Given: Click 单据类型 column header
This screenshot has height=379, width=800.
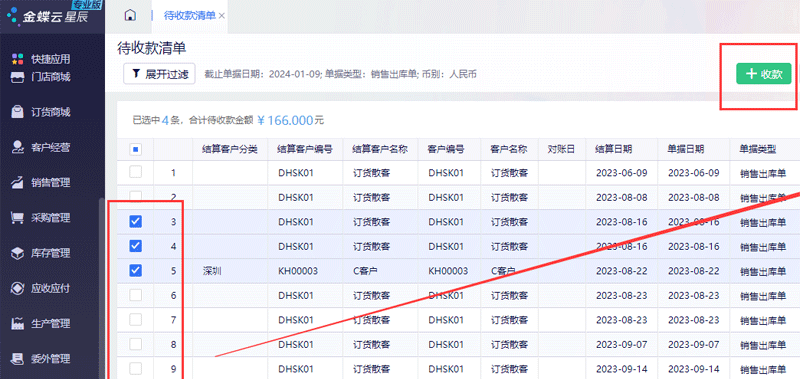Looking at the screenshot, I should (x=758, y=149).
